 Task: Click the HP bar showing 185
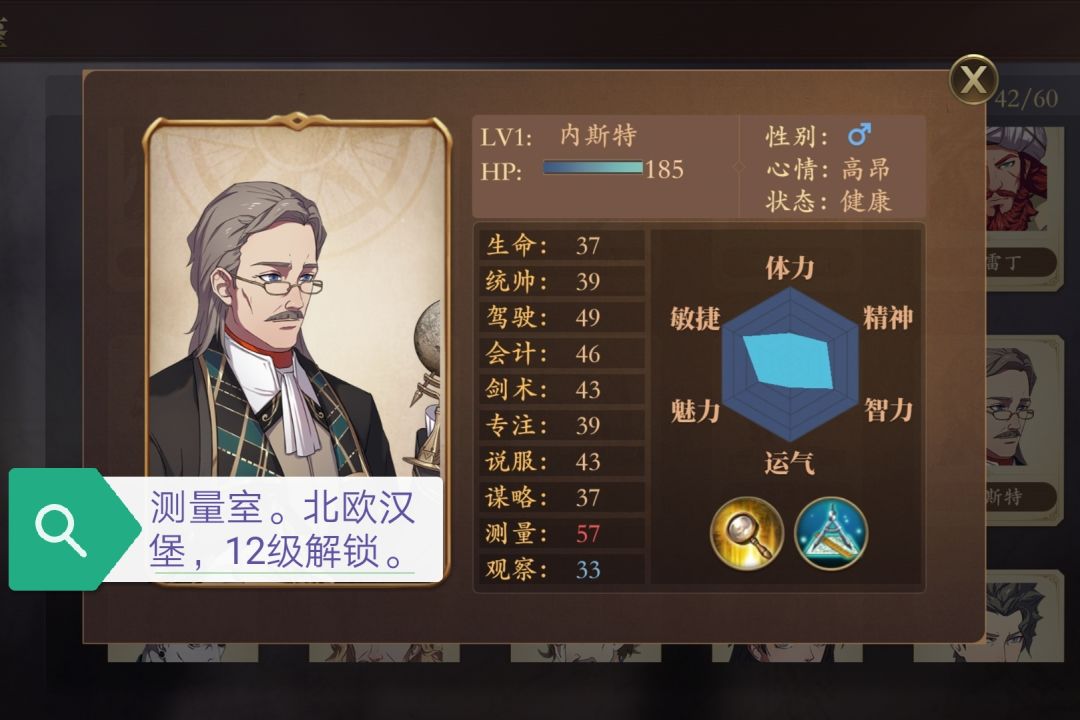tap(592, 168)
